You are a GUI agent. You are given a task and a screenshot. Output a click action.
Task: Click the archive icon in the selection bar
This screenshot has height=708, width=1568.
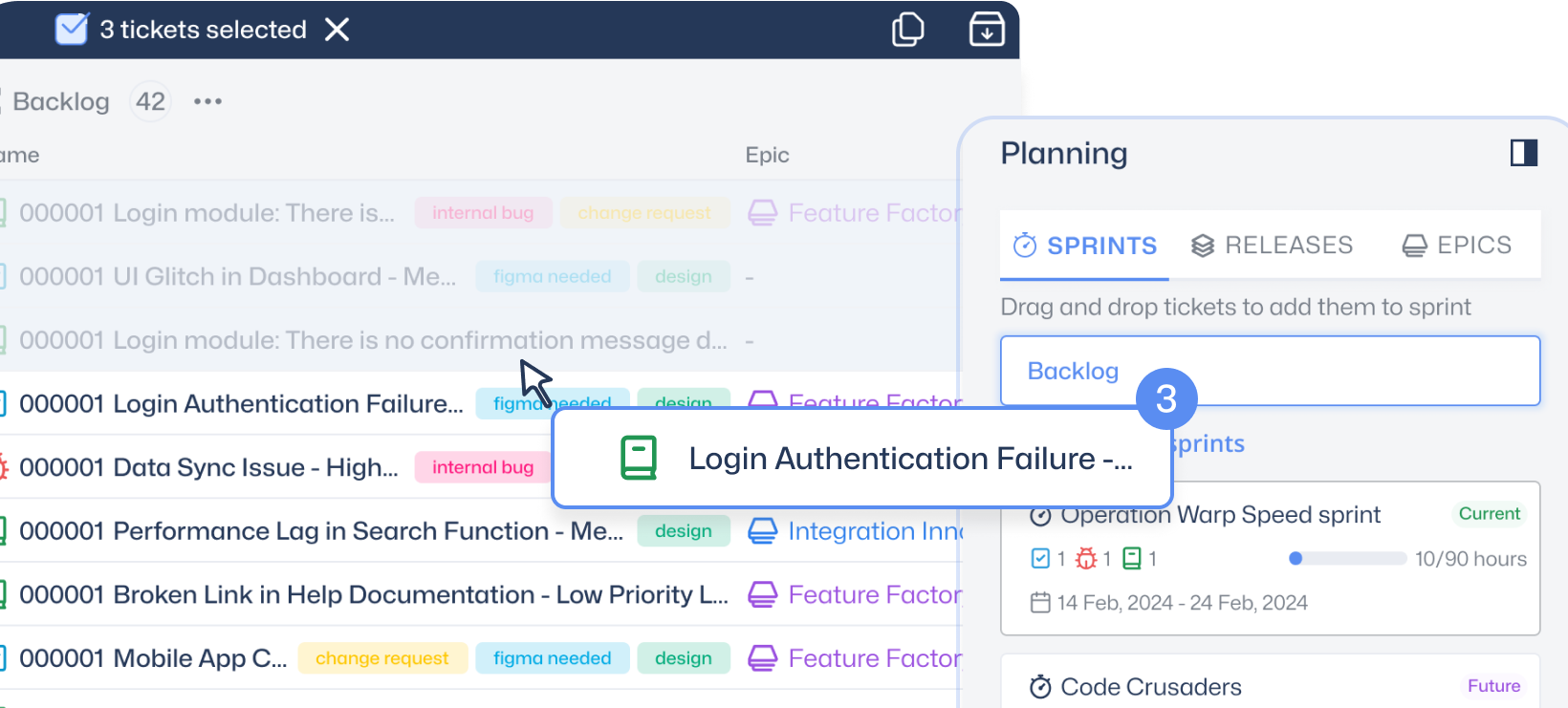tap(987, 29)
